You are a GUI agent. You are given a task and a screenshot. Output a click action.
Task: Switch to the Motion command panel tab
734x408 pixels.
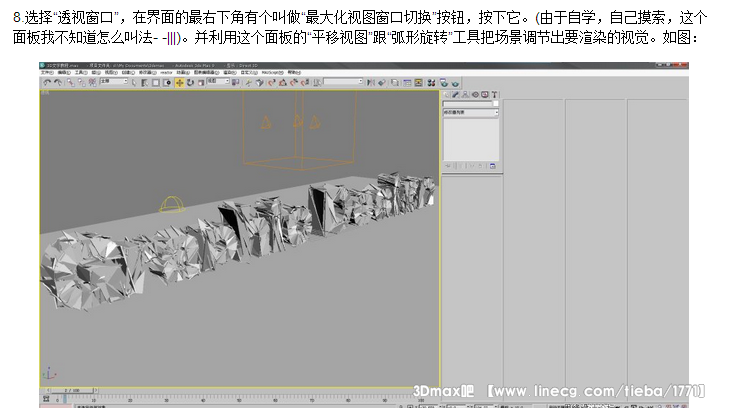475,94
